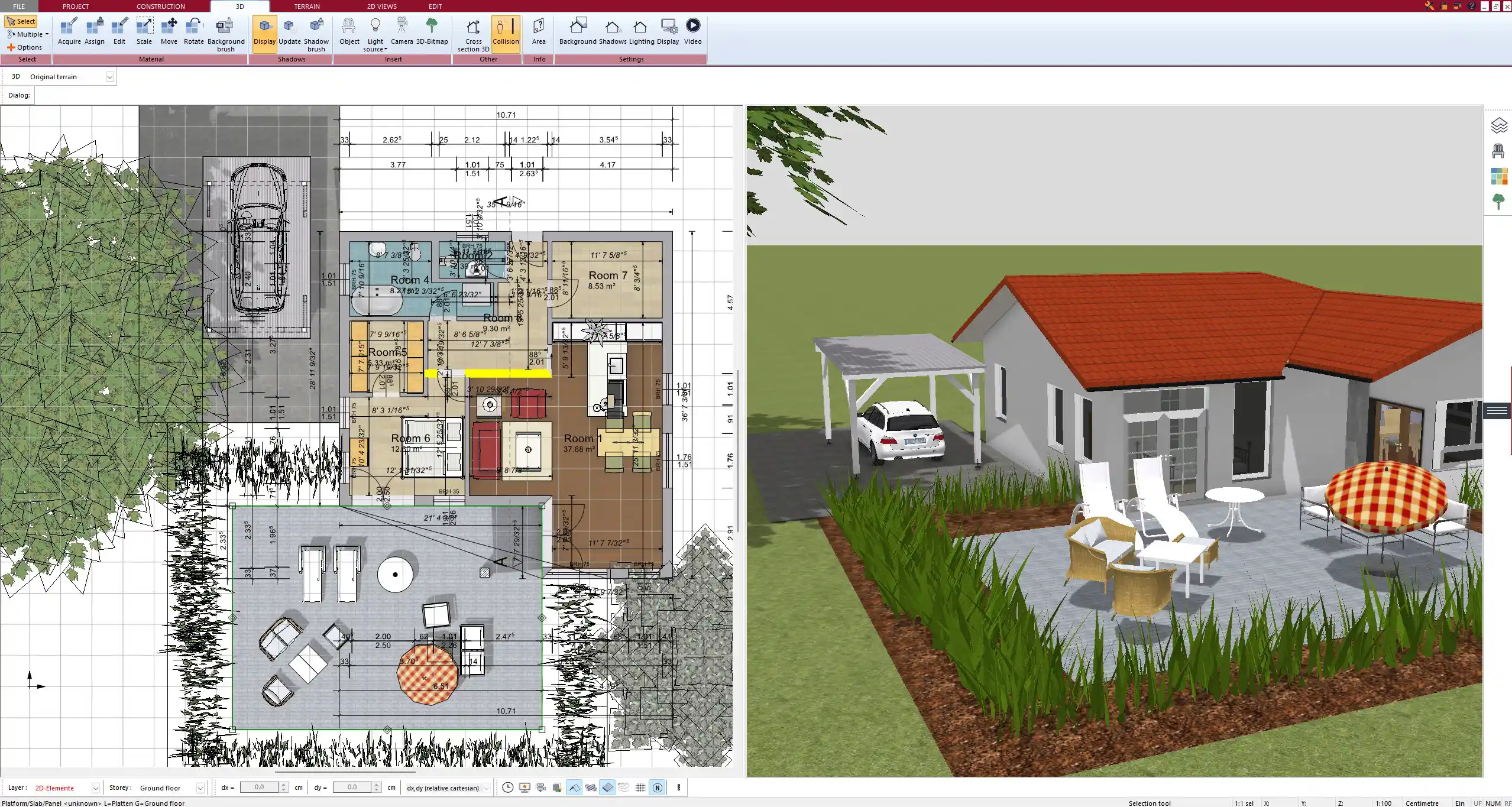Switch to the EDIT tab

point(435,6)
